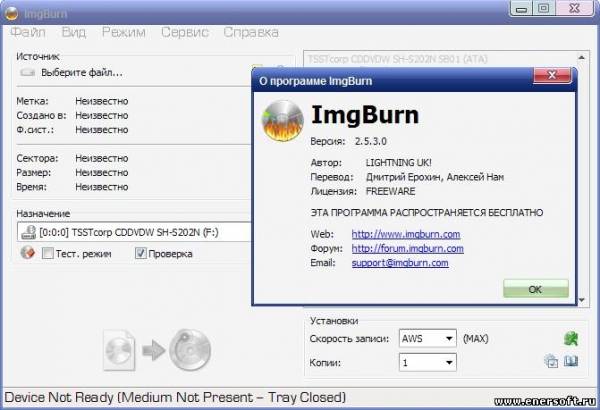Click the (MAX) speed label
The width and height of the screenshot is (600, 410).
pos(476,338)
